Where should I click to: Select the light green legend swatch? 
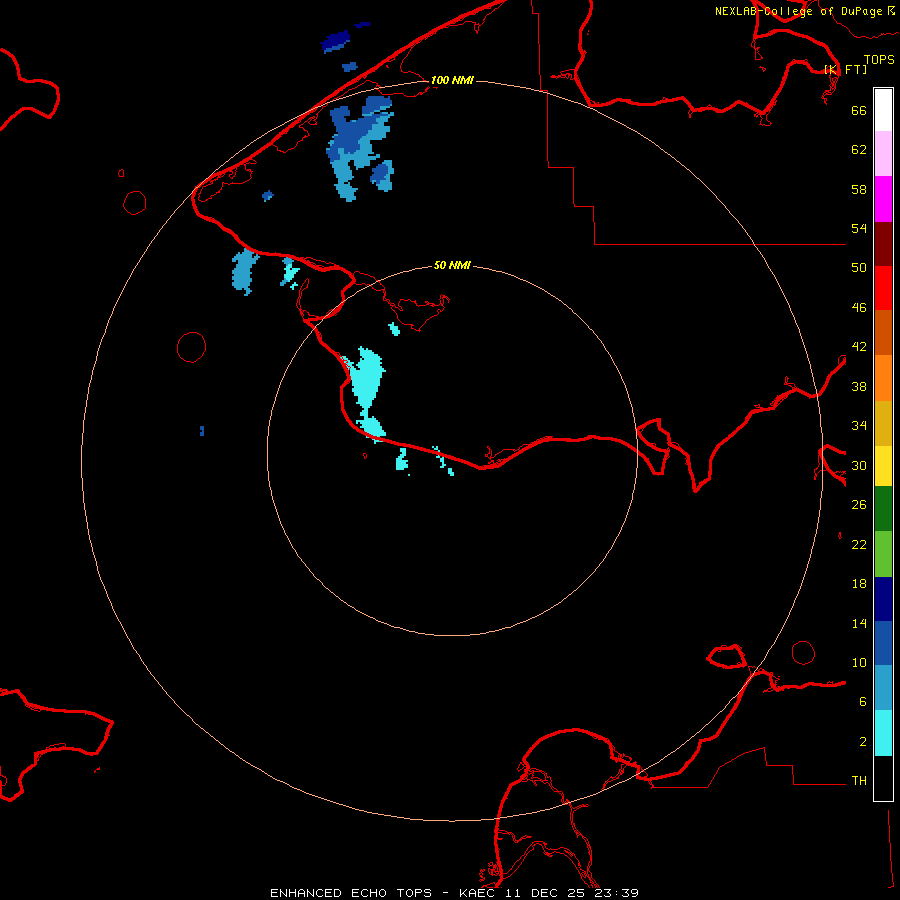point(883,554)
